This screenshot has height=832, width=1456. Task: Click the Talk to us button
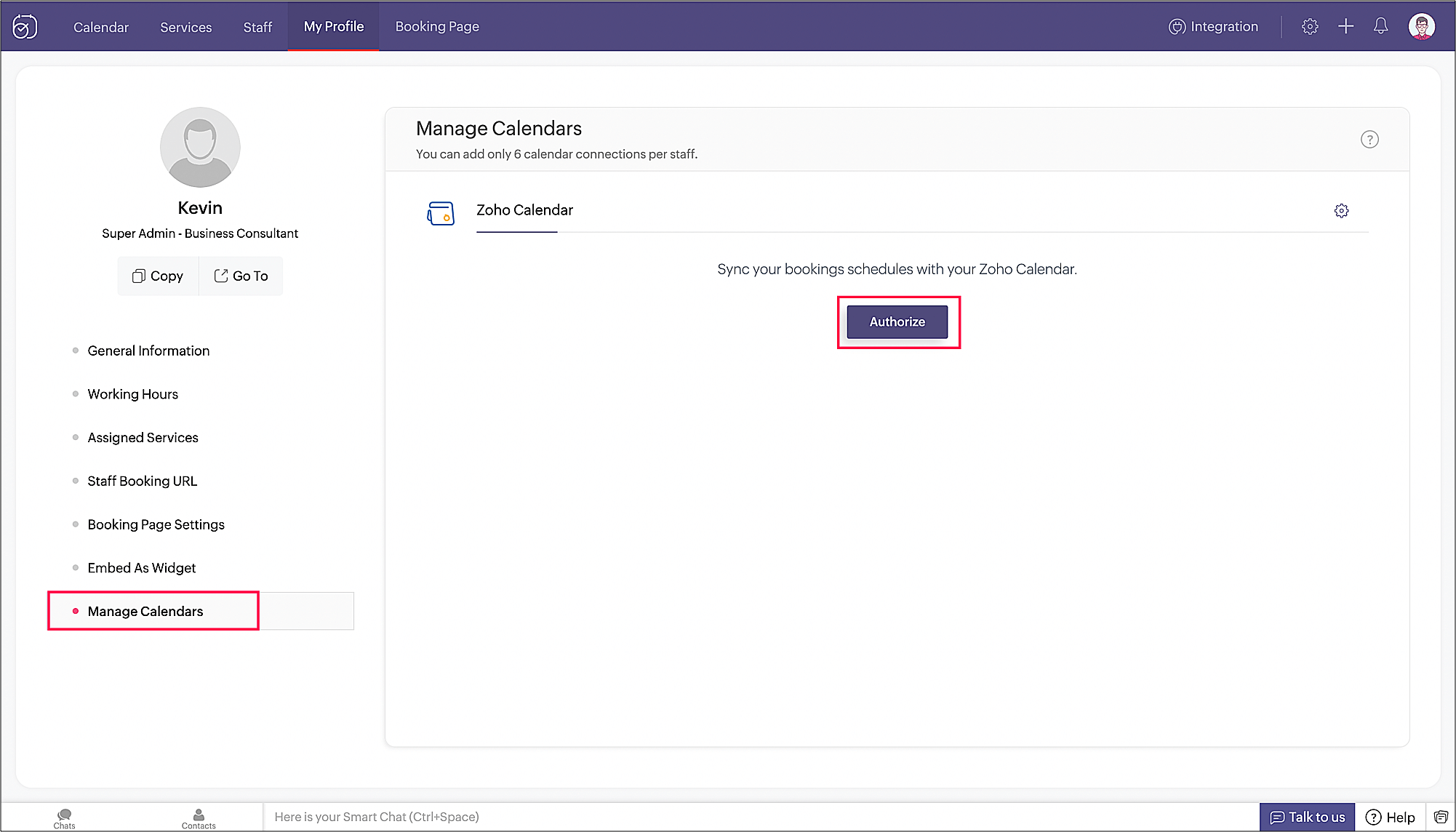[1307, 817]
